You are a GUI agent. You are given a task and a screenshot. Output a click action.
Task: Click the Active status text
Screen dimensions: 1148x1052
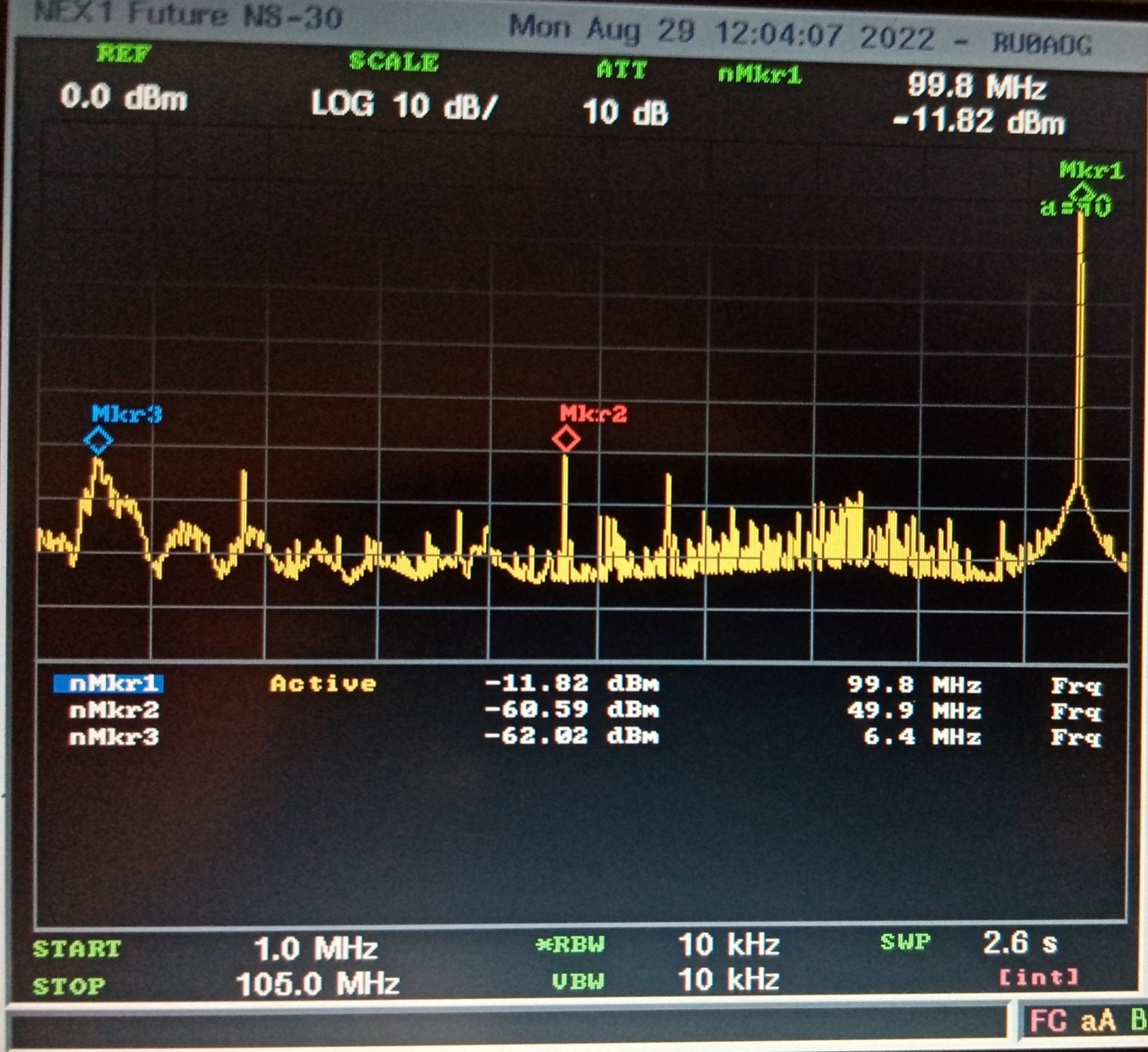tap(323, 683)
